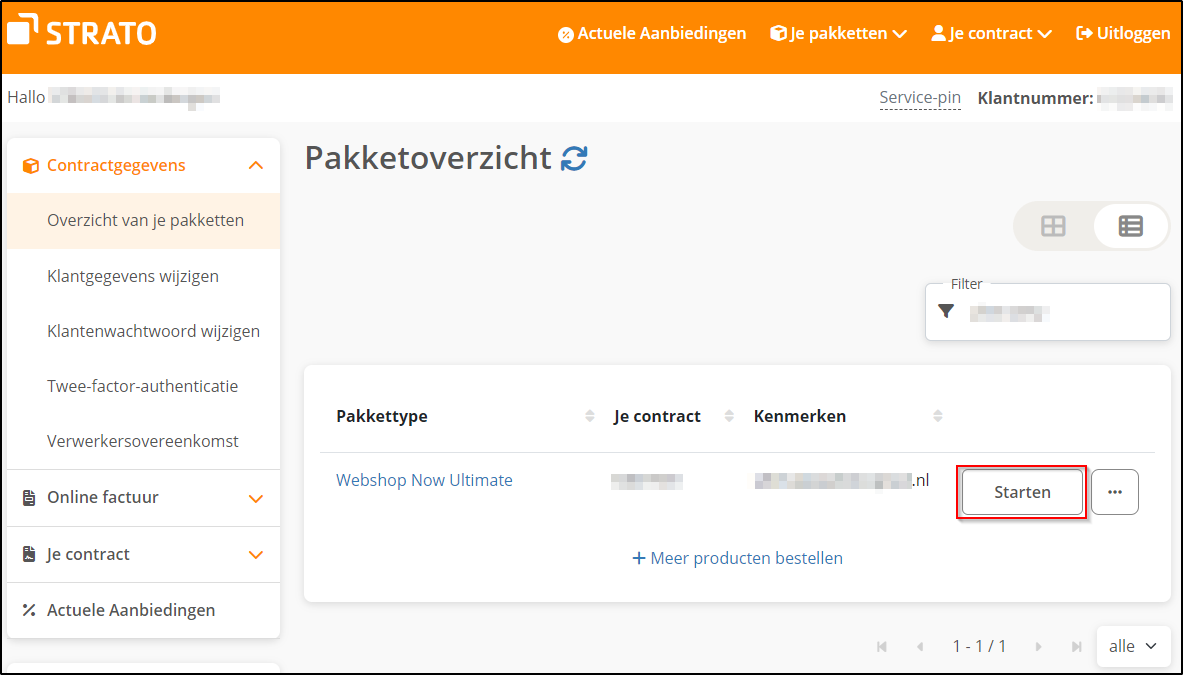
Task: Open the 'alle' results-per-page dropdown
Action: click(1133, 646)
